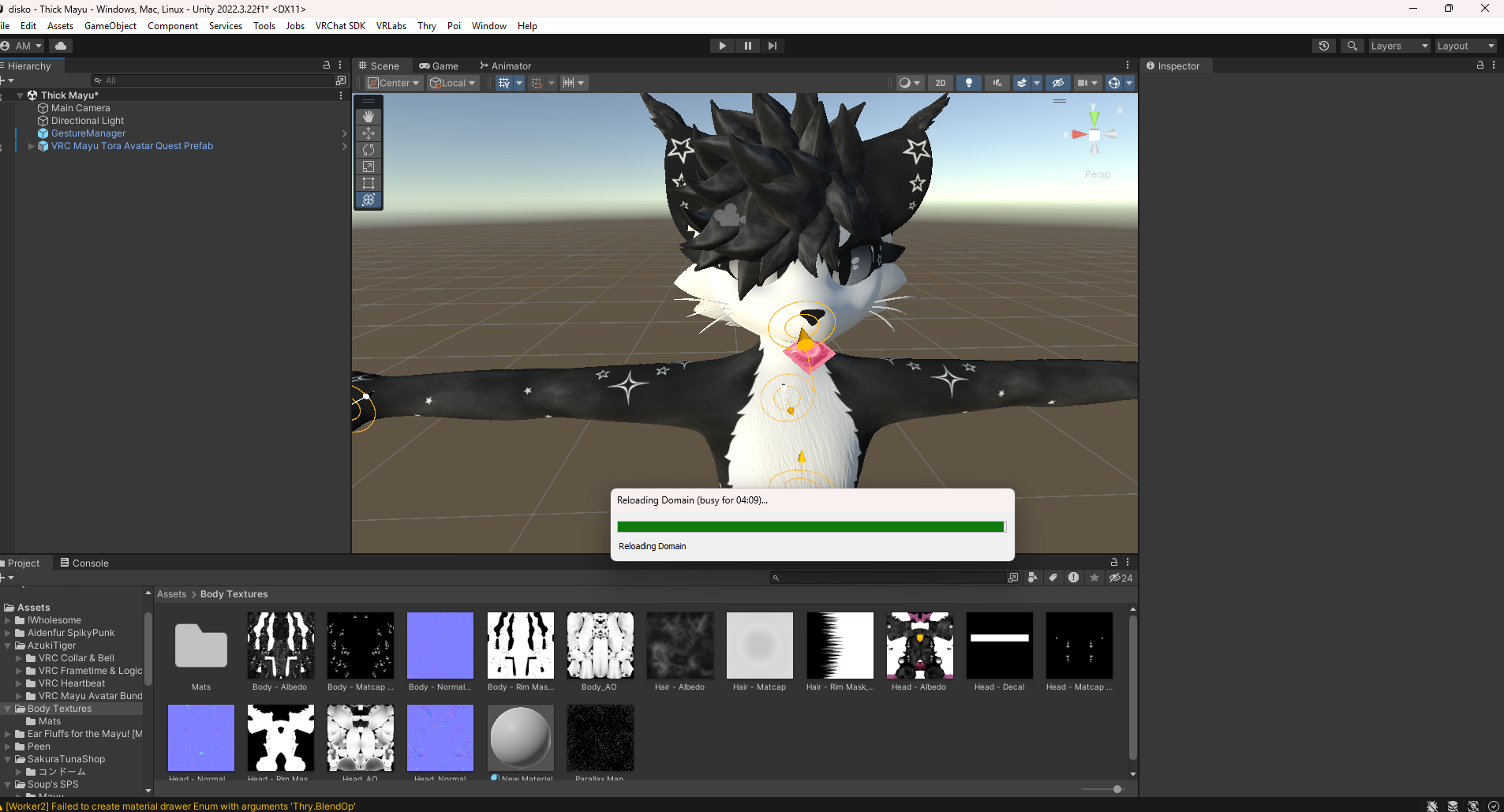Image resolution: width=1504 pixels, height=812 pixels.
Task: Toggle scene visibility eye in toolbar
Action: 1058,83
